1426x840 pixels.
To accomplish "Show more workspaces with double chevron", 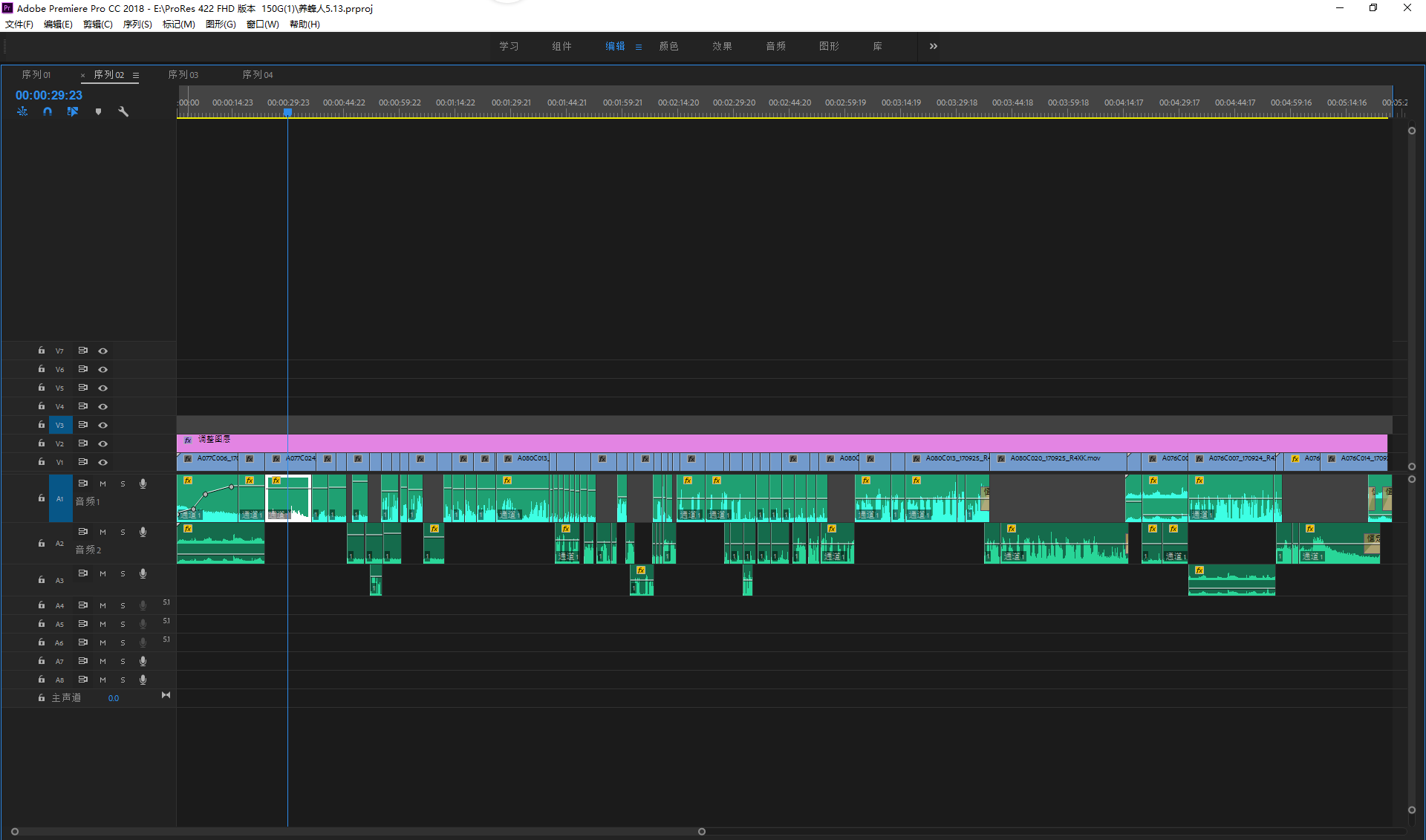I will 933,46.
